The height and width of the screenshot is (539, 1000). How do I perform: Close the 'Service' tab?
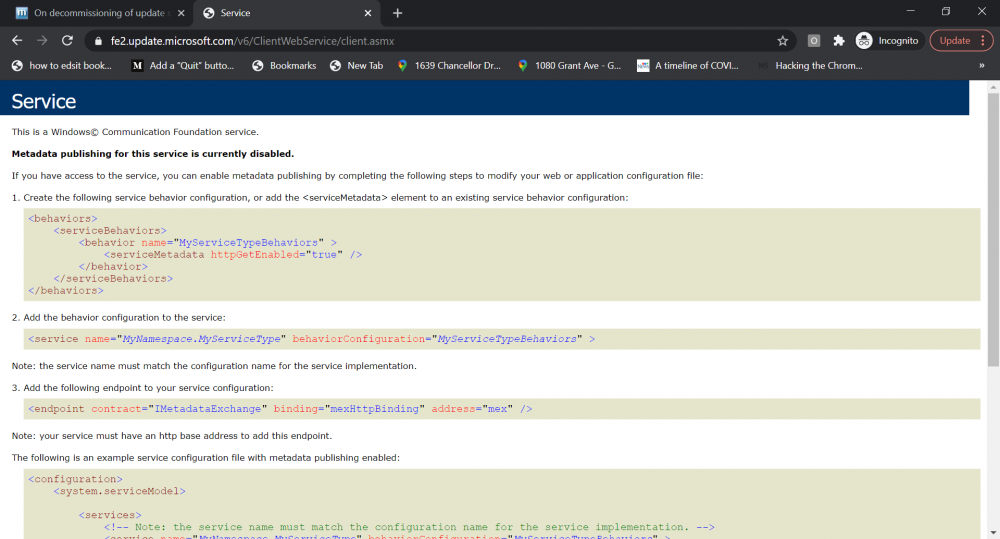(x=368, y=13)
